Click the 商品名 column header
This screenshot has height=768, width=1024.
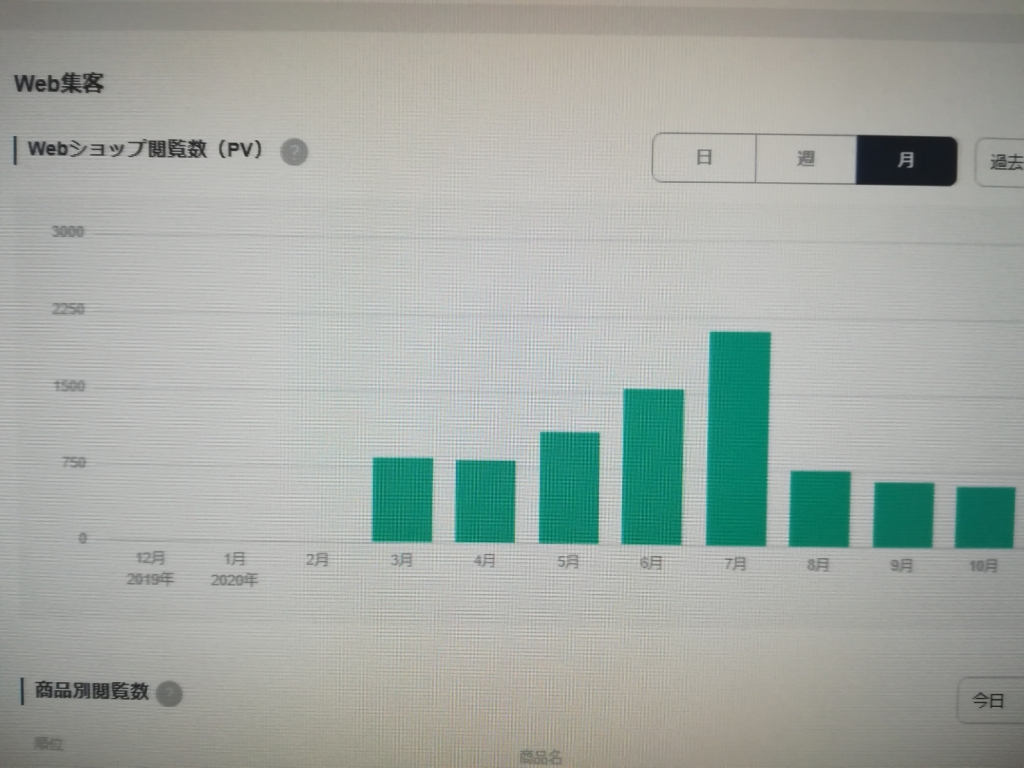click(x=541, y=757)
